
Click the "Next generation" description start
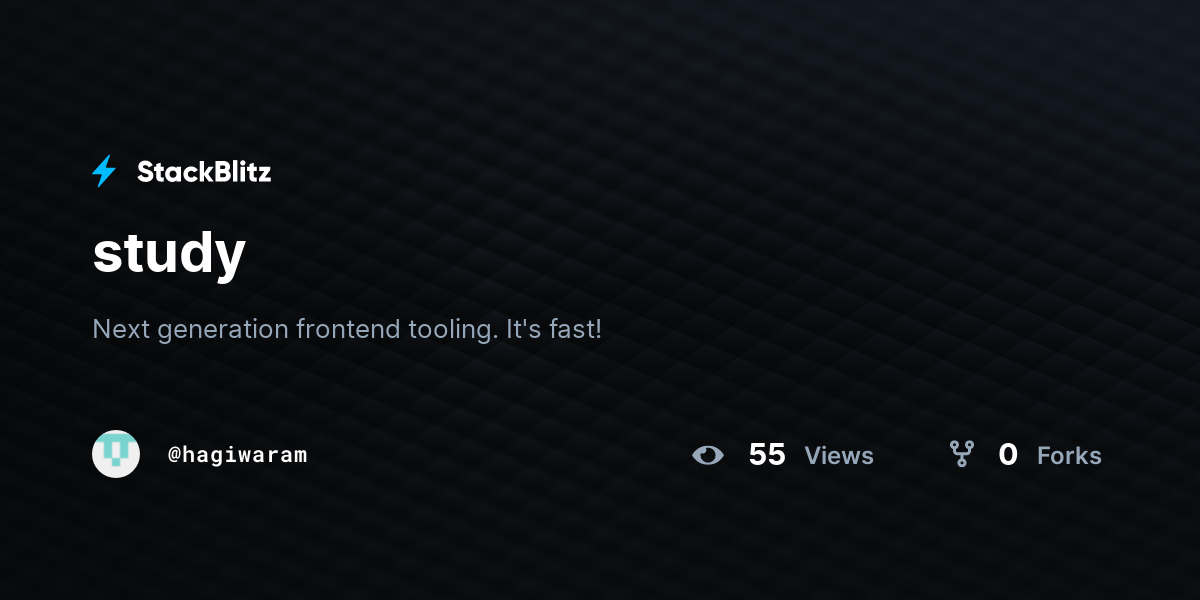click(190, 329)
